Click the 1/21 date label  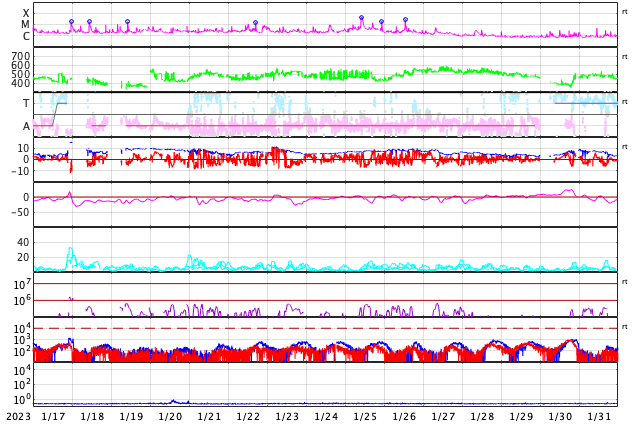click(x=209, y=416)
